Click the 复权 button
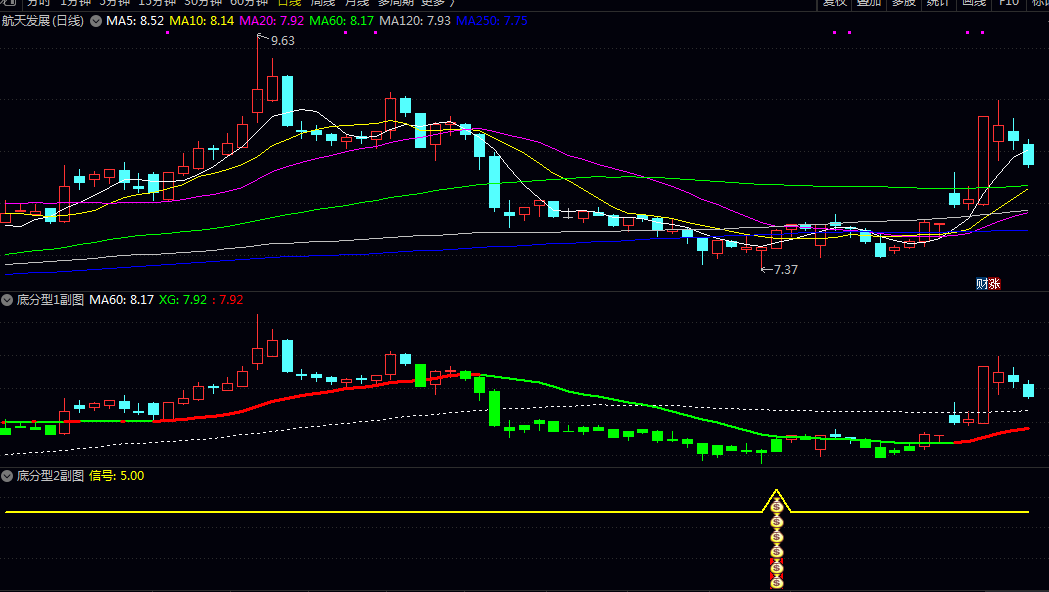 click(834, 3)
